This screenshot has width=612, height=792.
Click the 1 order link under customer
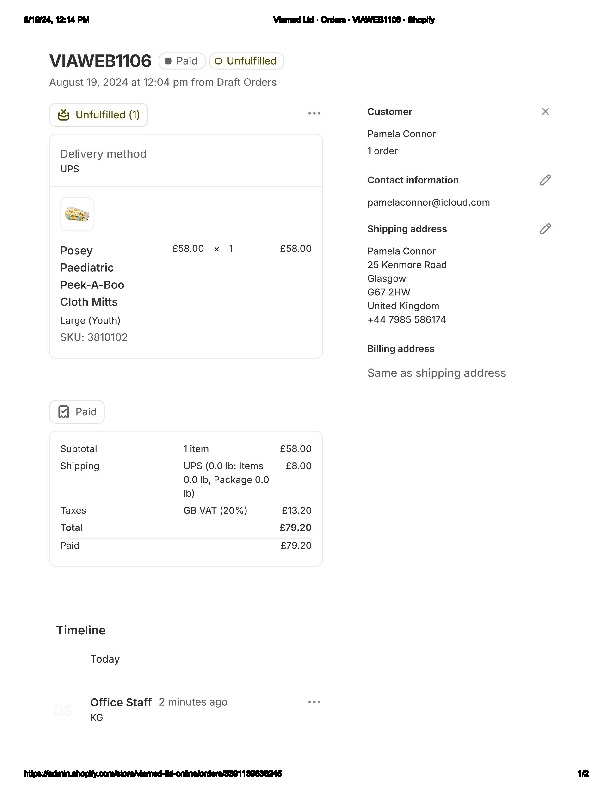(382, 151)
